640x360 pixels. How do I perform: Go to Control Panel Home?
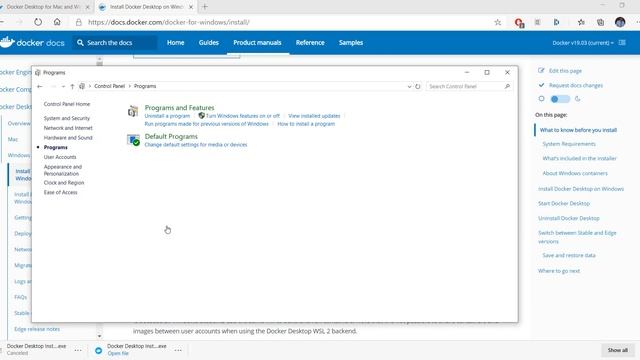67,104
